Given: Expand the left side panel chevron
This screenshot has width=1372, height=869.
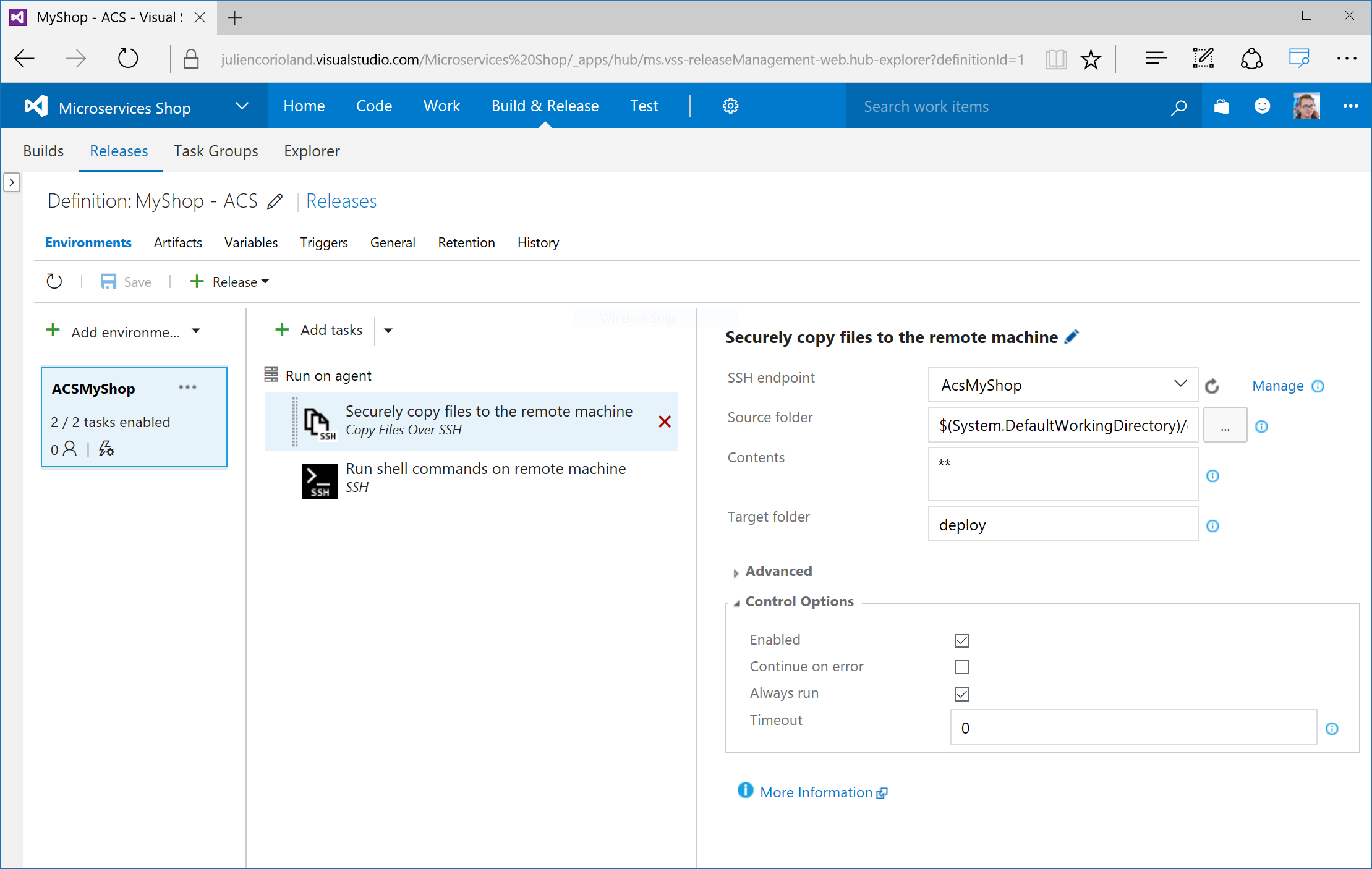Looking at the screenshot, I should (12, 182).
